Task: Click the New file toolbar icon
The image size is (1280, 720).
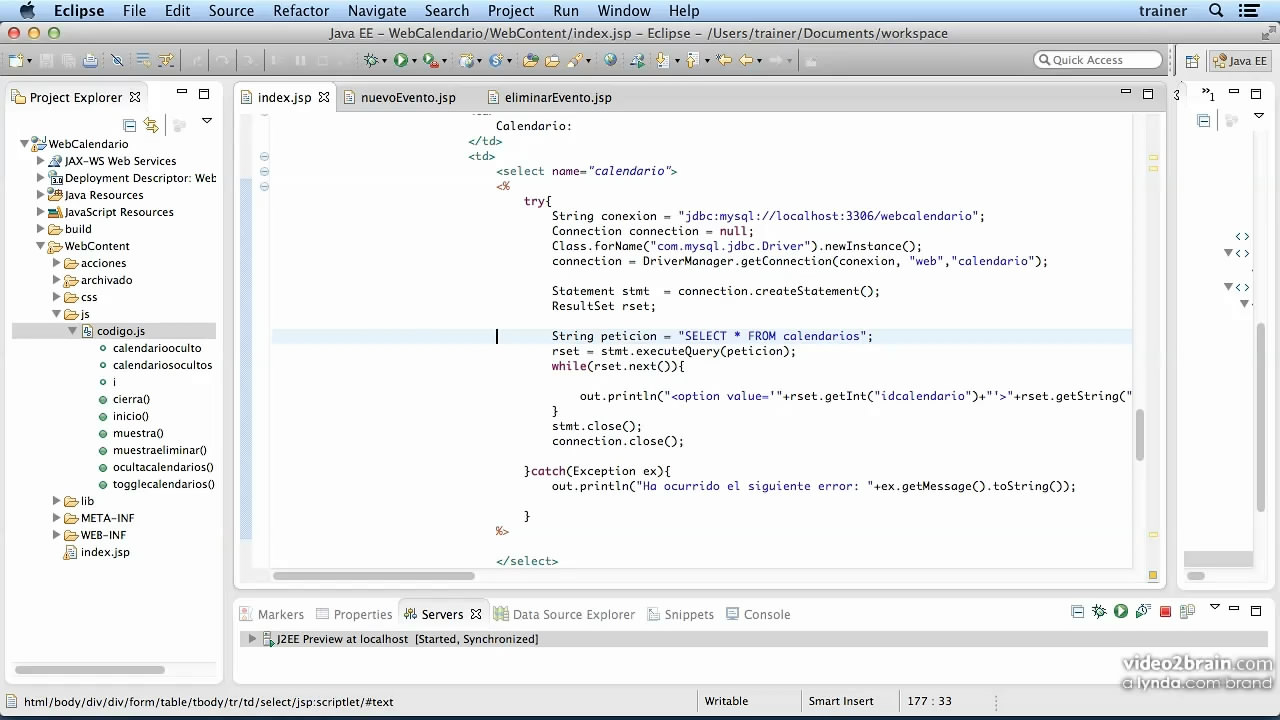Action: [16, 60]
